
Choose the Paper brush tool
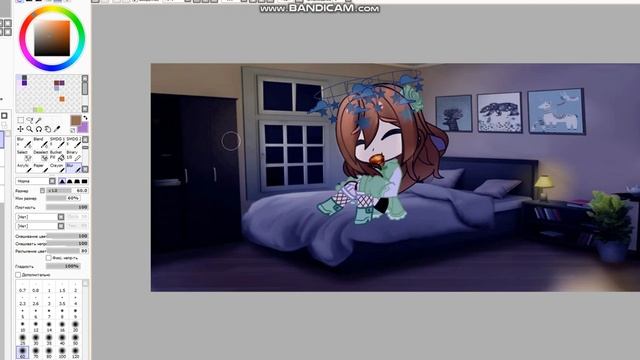point(41,168)
